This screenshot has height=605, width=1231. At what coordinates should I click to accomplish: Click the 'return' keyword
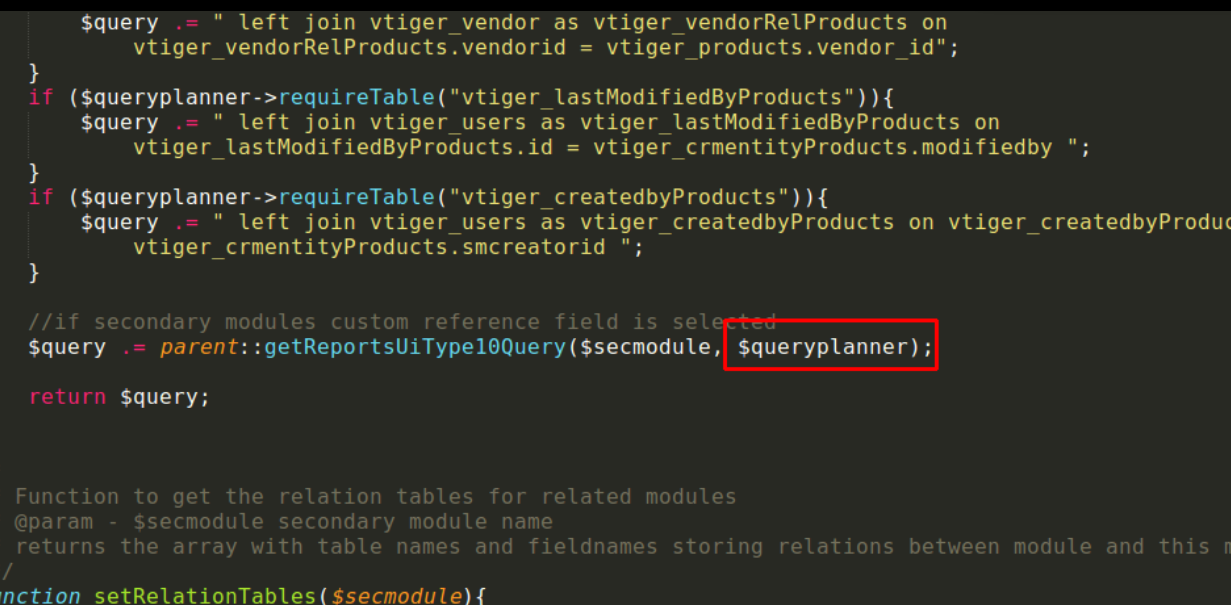coord(68,397)
